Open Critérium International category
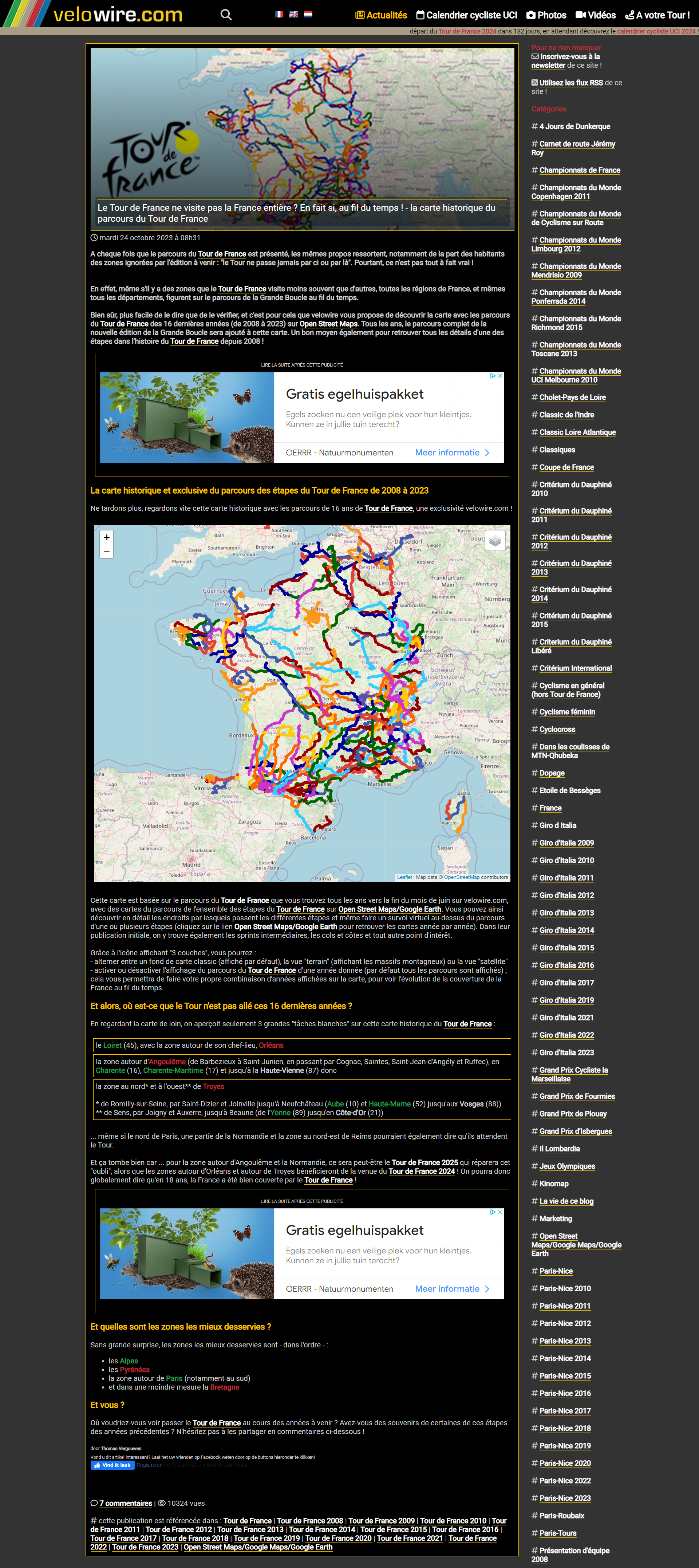 pos(575,668)
